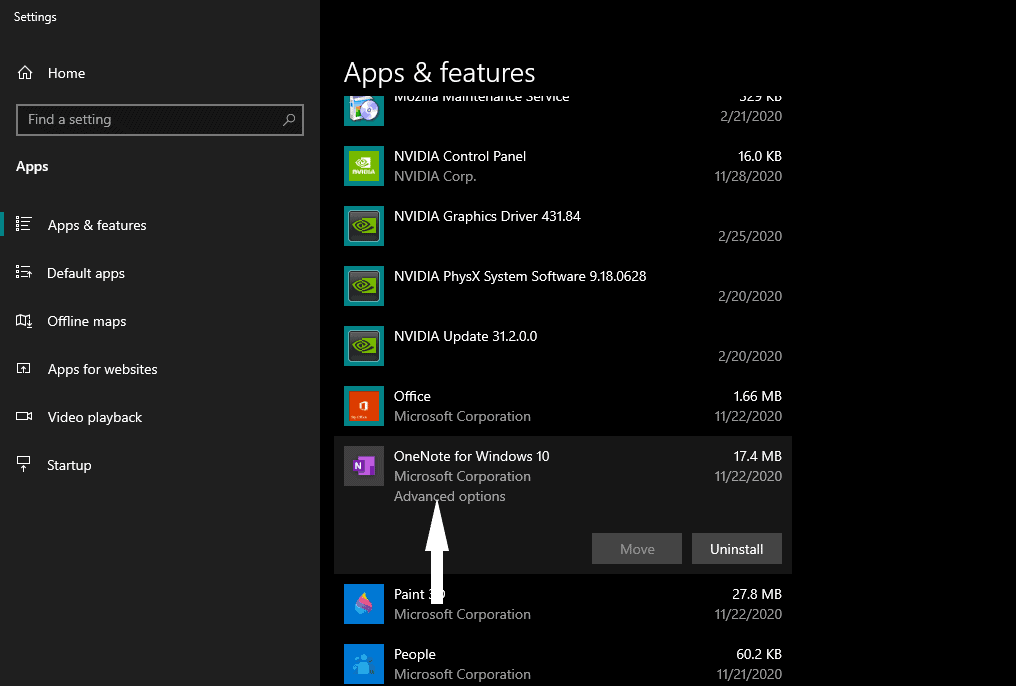Click the Home icon in the sidebar
The height and width of the screenshot is (686, 1016).
pyautogui.click(x=25, y=73)
